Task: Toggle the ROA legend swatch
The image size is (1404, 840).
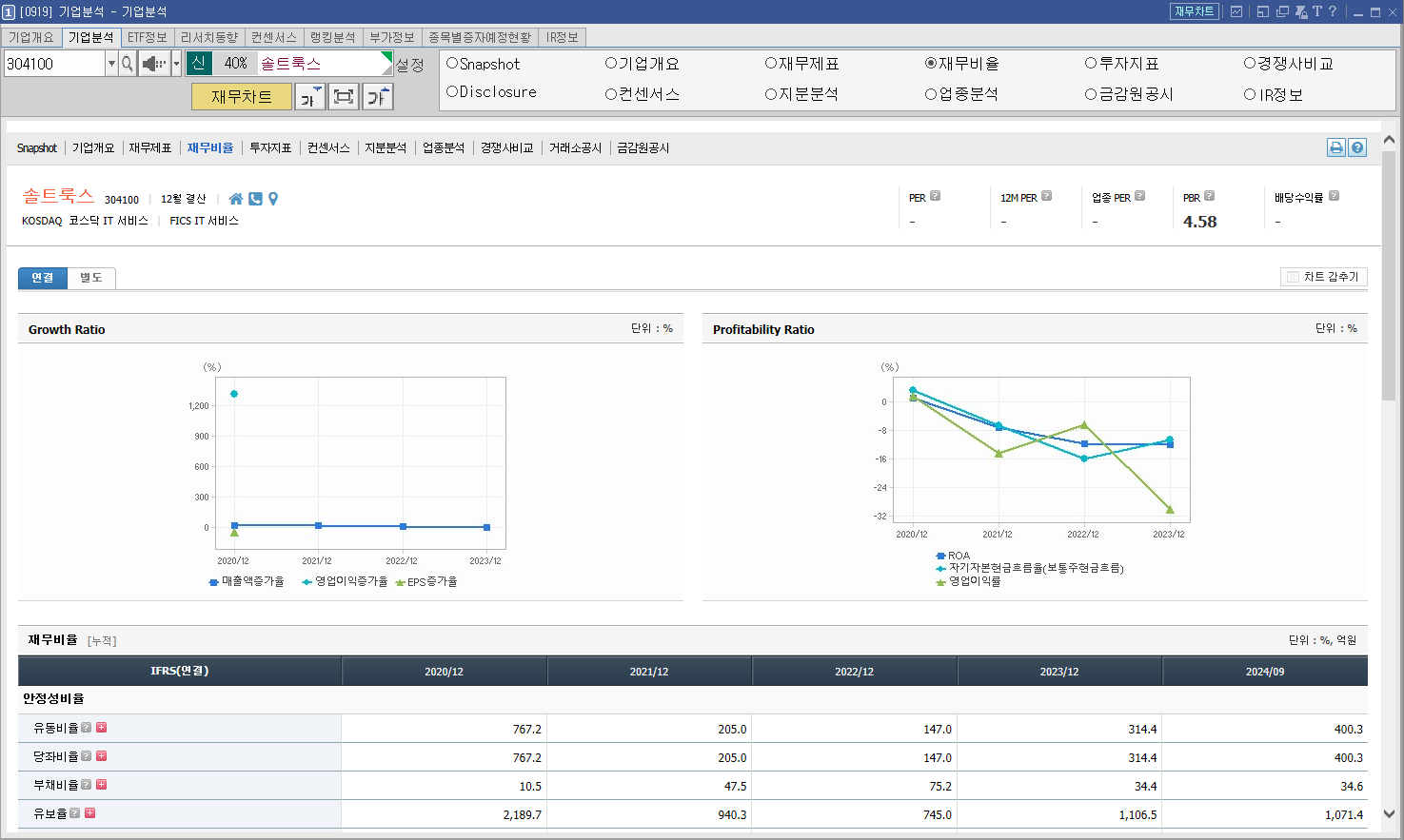Action: click(940, 556)
